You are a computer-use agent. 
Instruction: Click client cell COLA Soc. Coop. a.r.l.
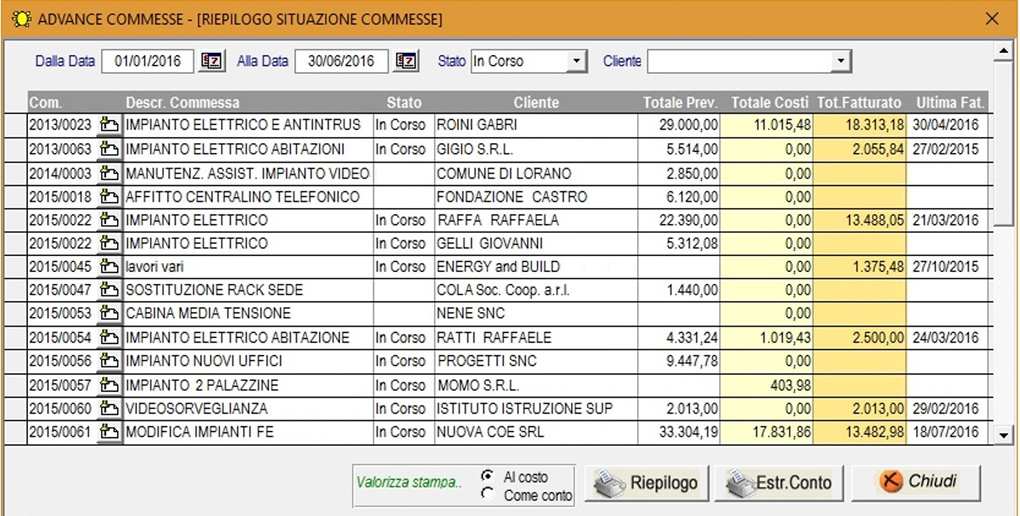pos(536,290)
